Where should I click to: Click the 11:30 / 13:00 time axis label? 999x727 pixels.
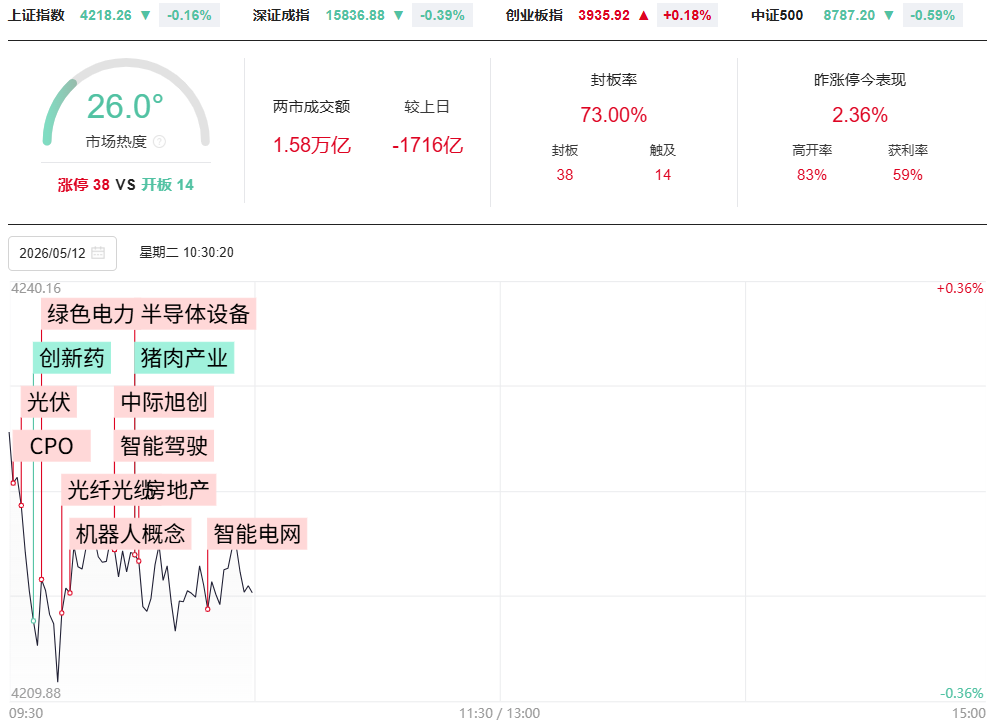[500, 713]
